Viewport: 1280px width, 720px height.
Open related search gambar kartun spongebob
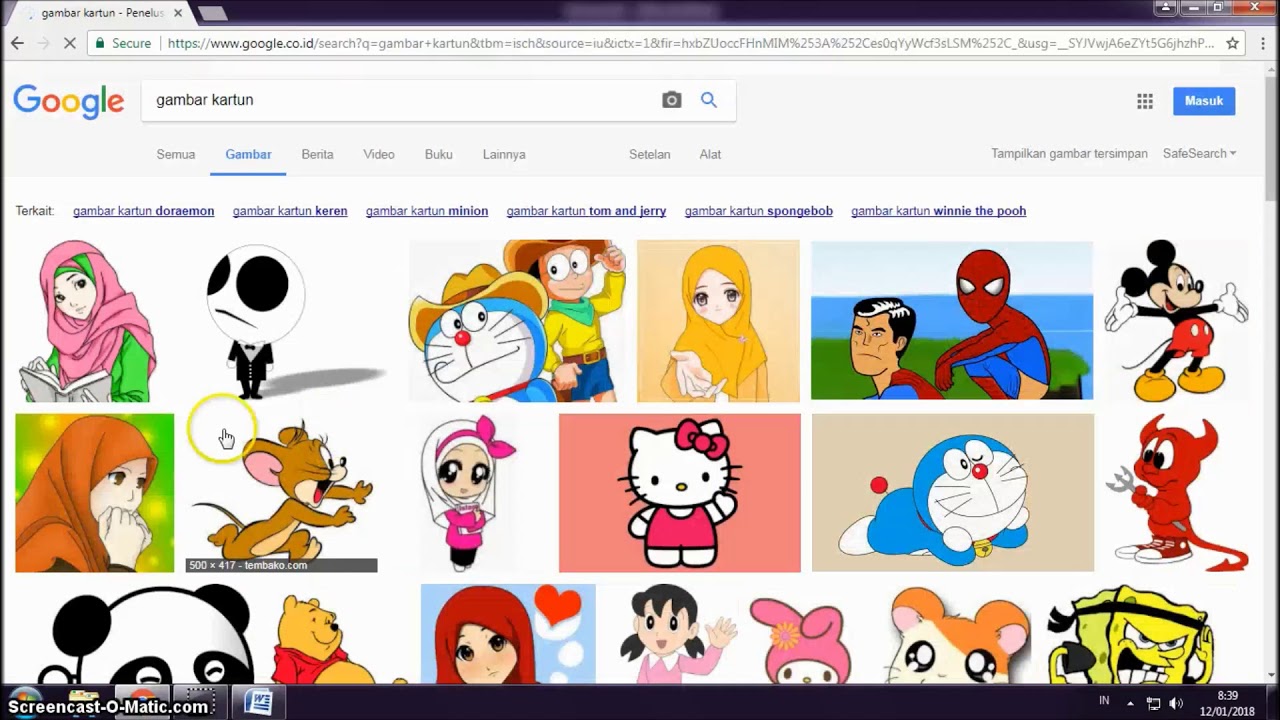point(759,211)
